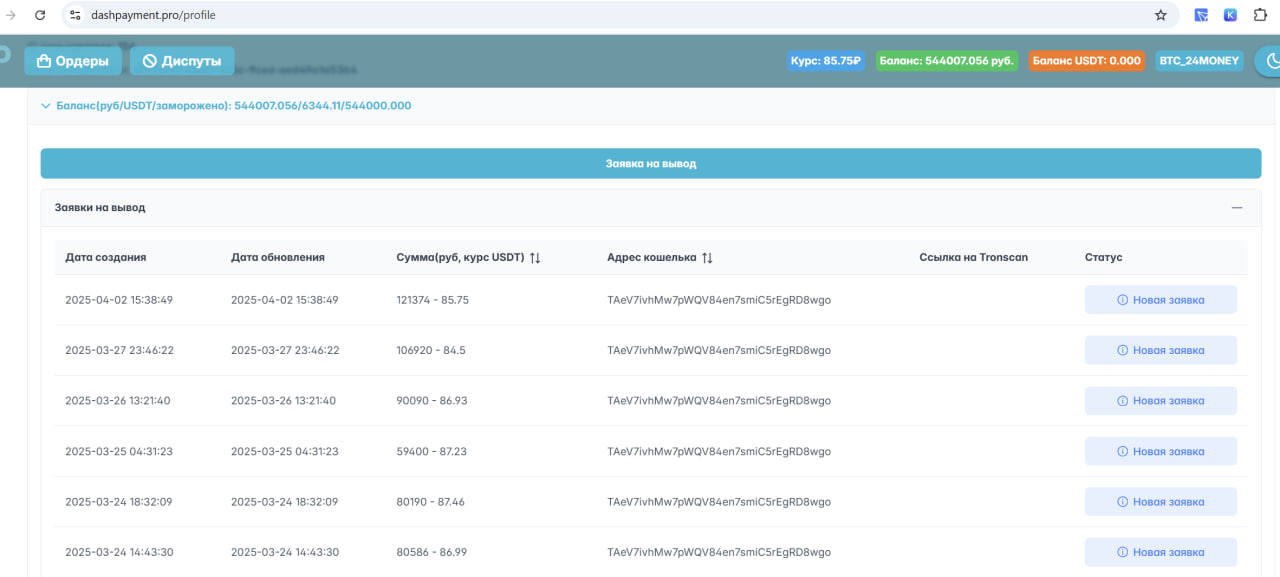
Task: Collapse the Заявки на вывод panel
Action: 1237,208
